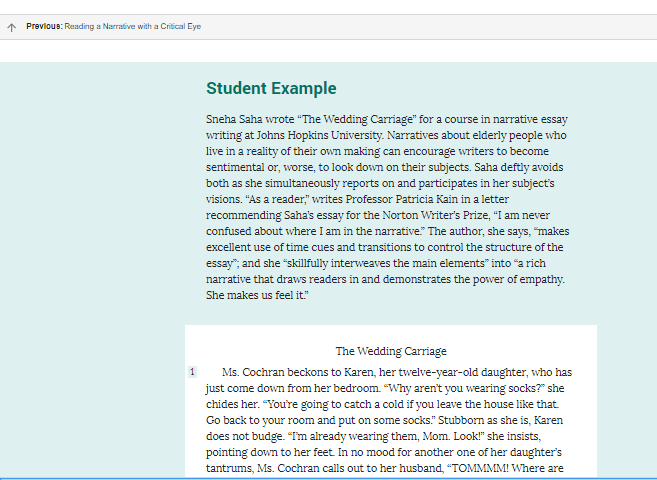Click the text writing at Johns Hopkins University

click(294, 135)
